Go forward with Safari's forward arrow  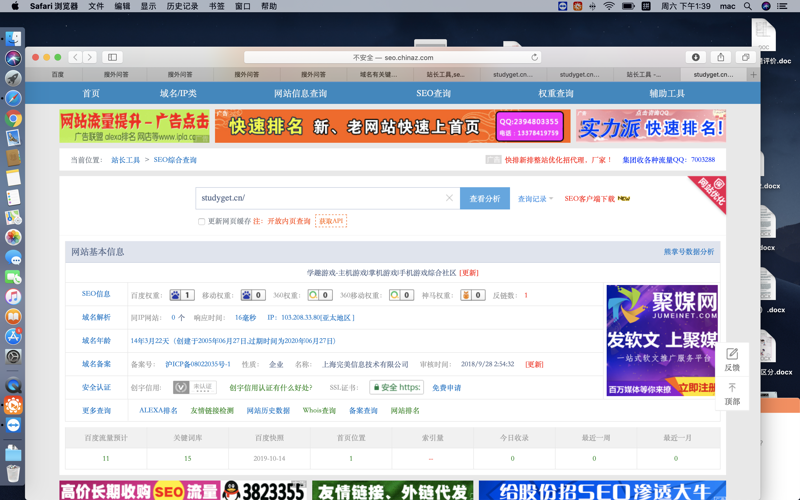(89, 57)
